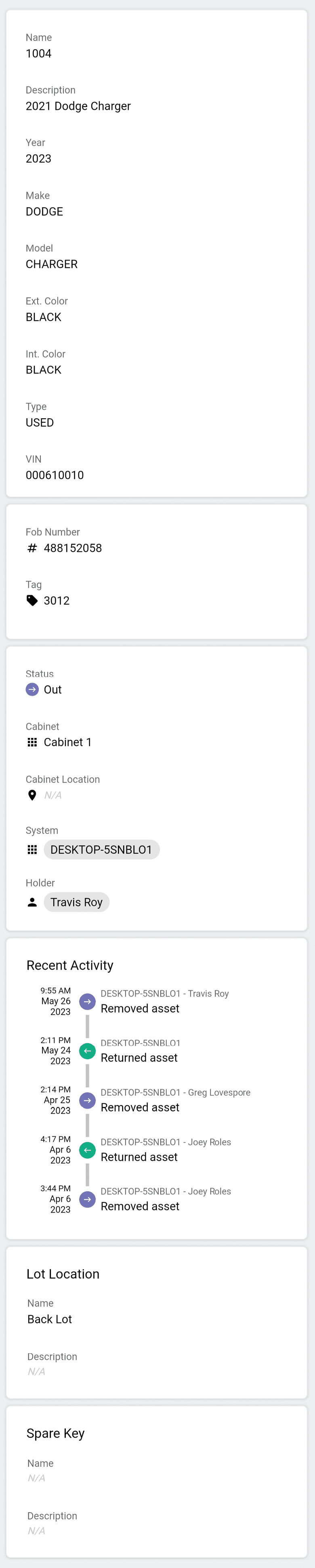Select the tag icon next to 3012
Screen dimensions: 315x1568
(x=32, y=600)
